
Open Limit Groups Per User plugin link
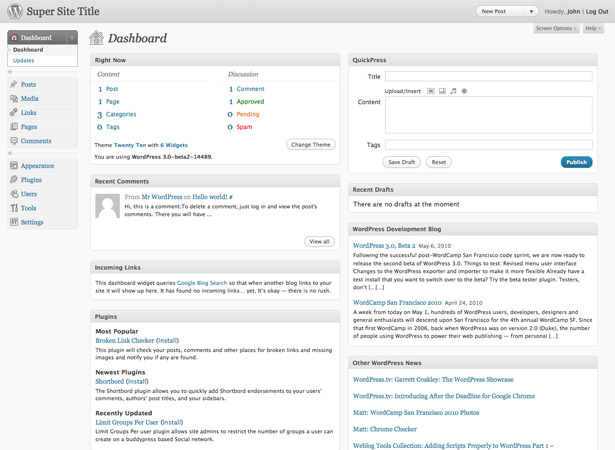(127, 422)
